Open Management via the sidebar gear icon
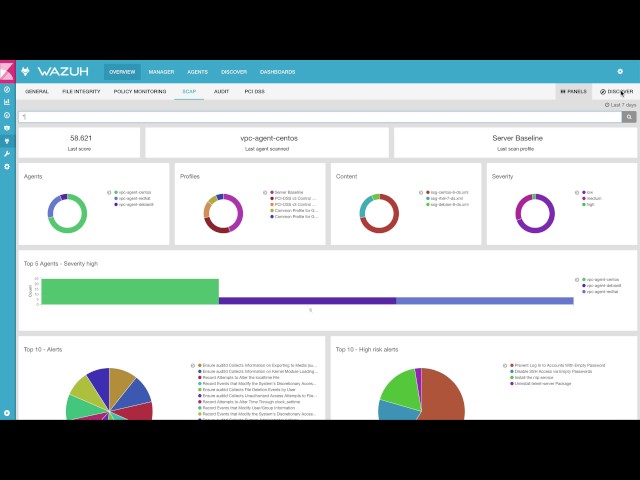The height and width of the screenshot is (480, 640). click(x=7, y=167)
